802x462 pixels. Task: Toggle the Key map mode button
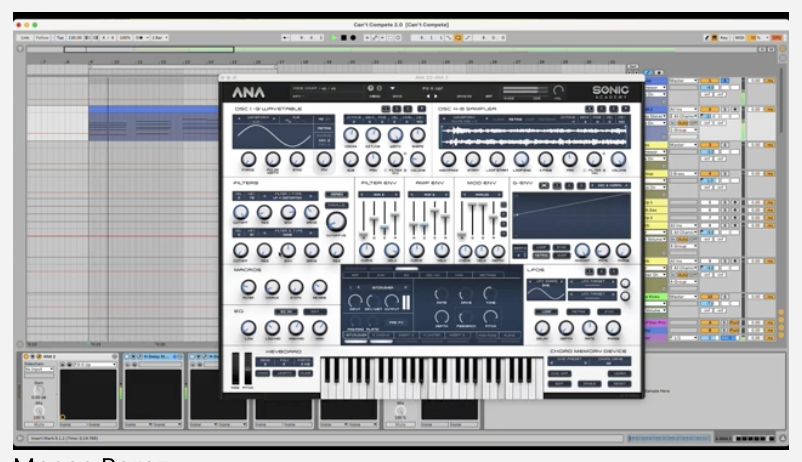[x=724, y=38]
